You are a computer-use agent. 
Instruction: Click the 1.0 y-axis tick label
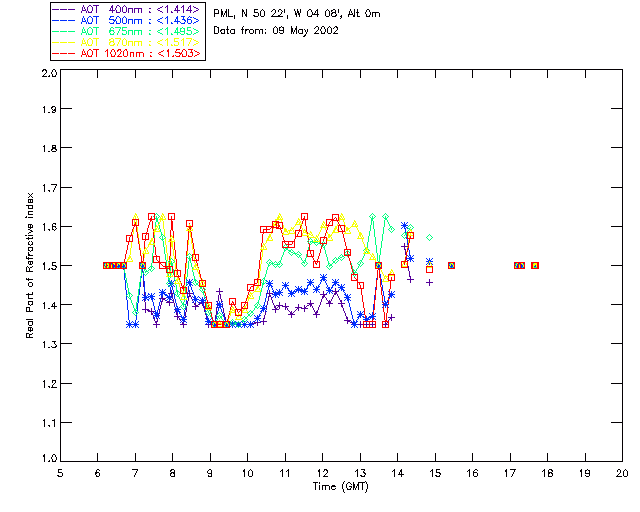49,458
